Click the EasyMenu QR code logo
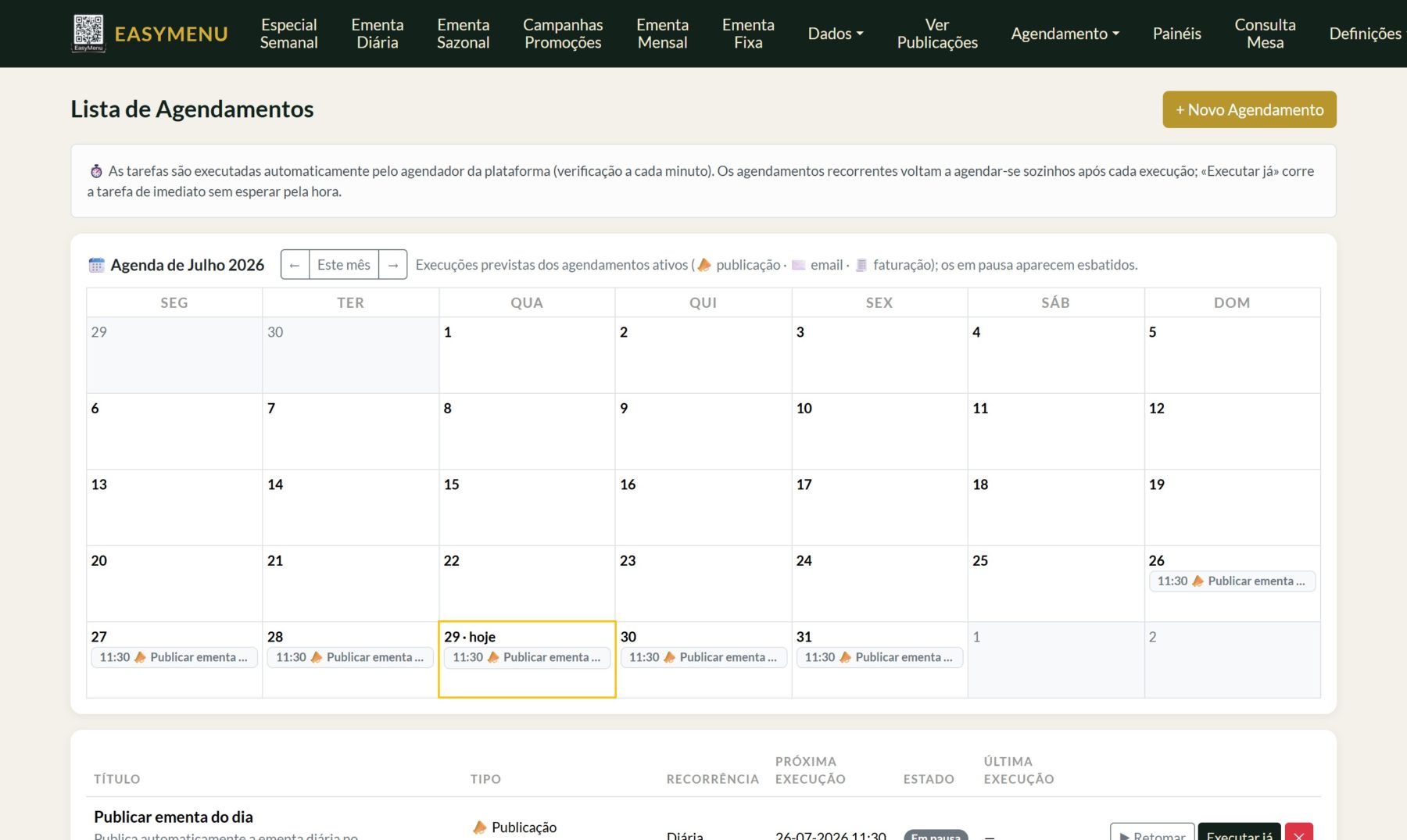 (x=88, y=33)
